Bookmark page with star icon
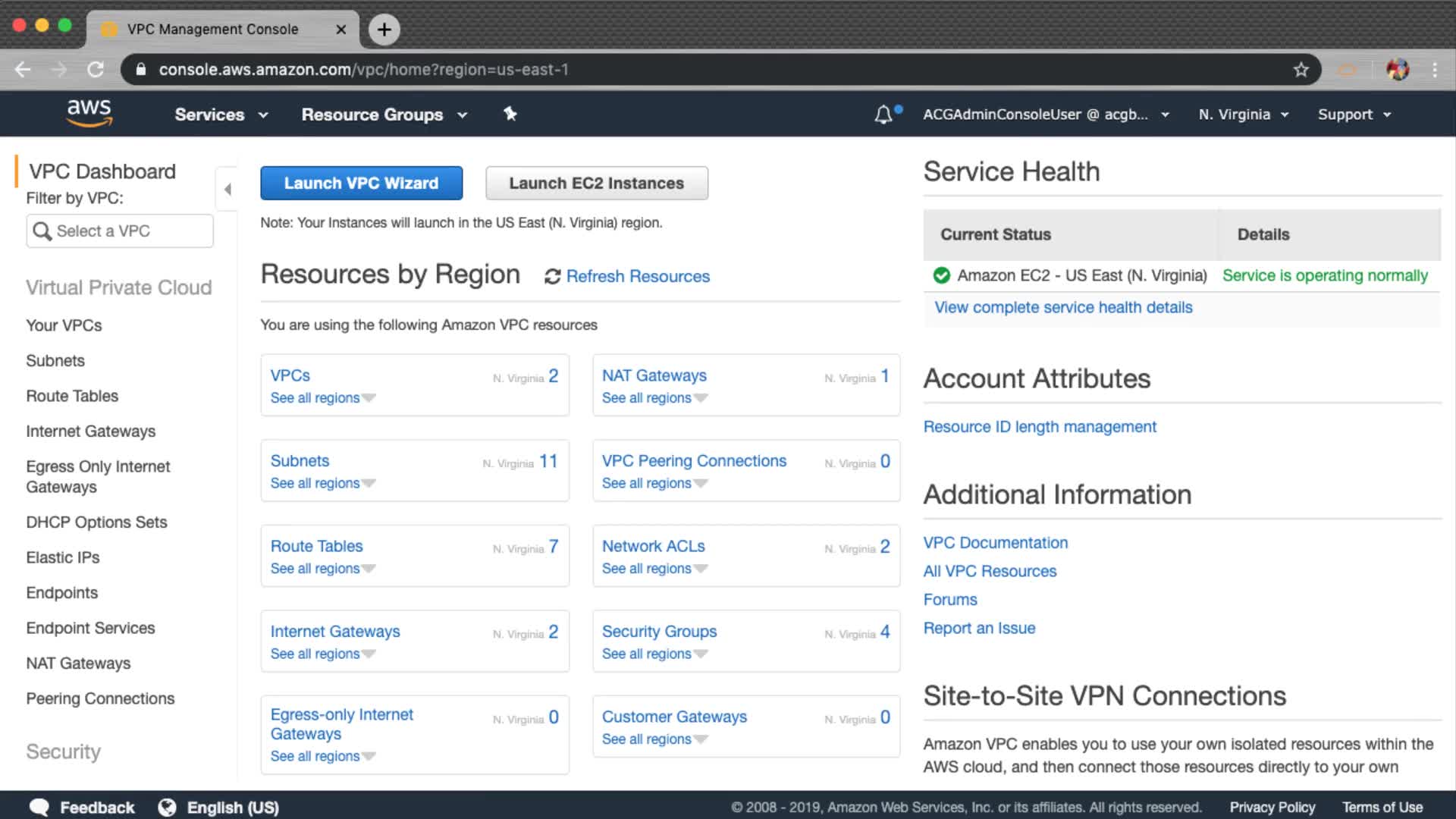Image resolution: width=1456 pixels, height=819 pixels. pyautogui.click(x=1301, y=70)
